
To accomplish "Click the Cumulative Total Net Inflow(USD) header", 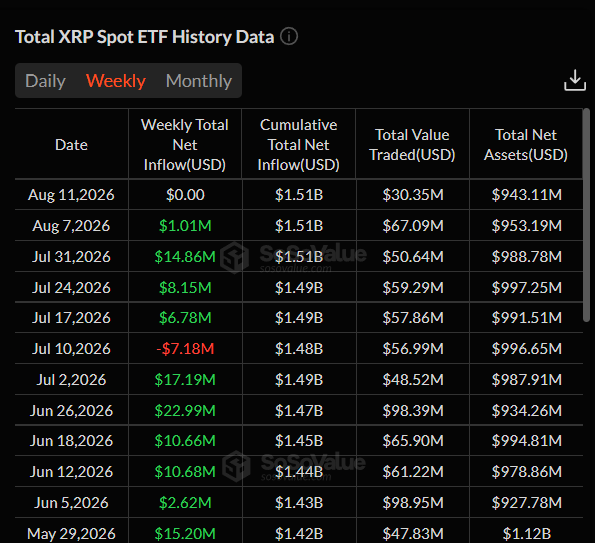I will point(299,145).
